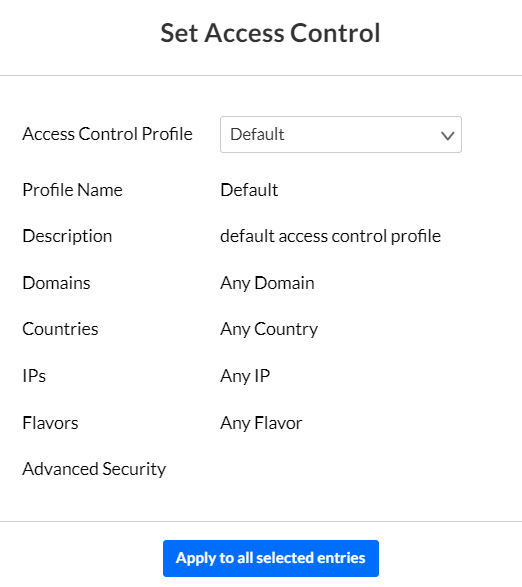The image size is (522, 587).
Task: Click Apply to all selected entries button
Action: 271,558
